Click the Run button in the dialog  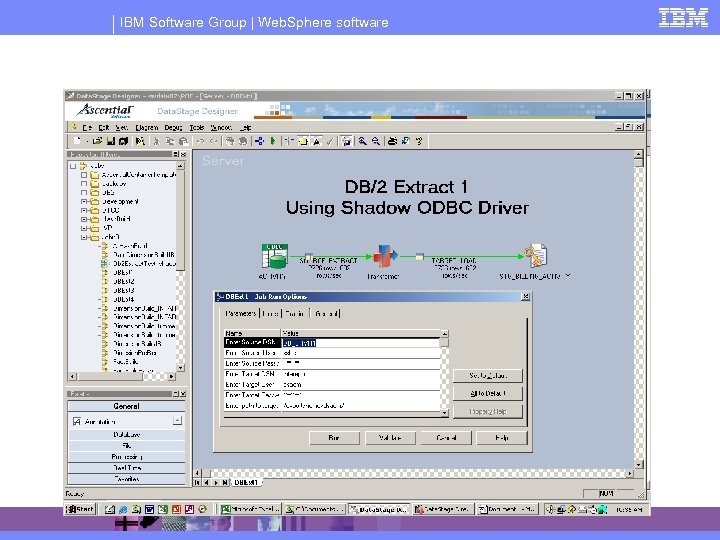334,438
